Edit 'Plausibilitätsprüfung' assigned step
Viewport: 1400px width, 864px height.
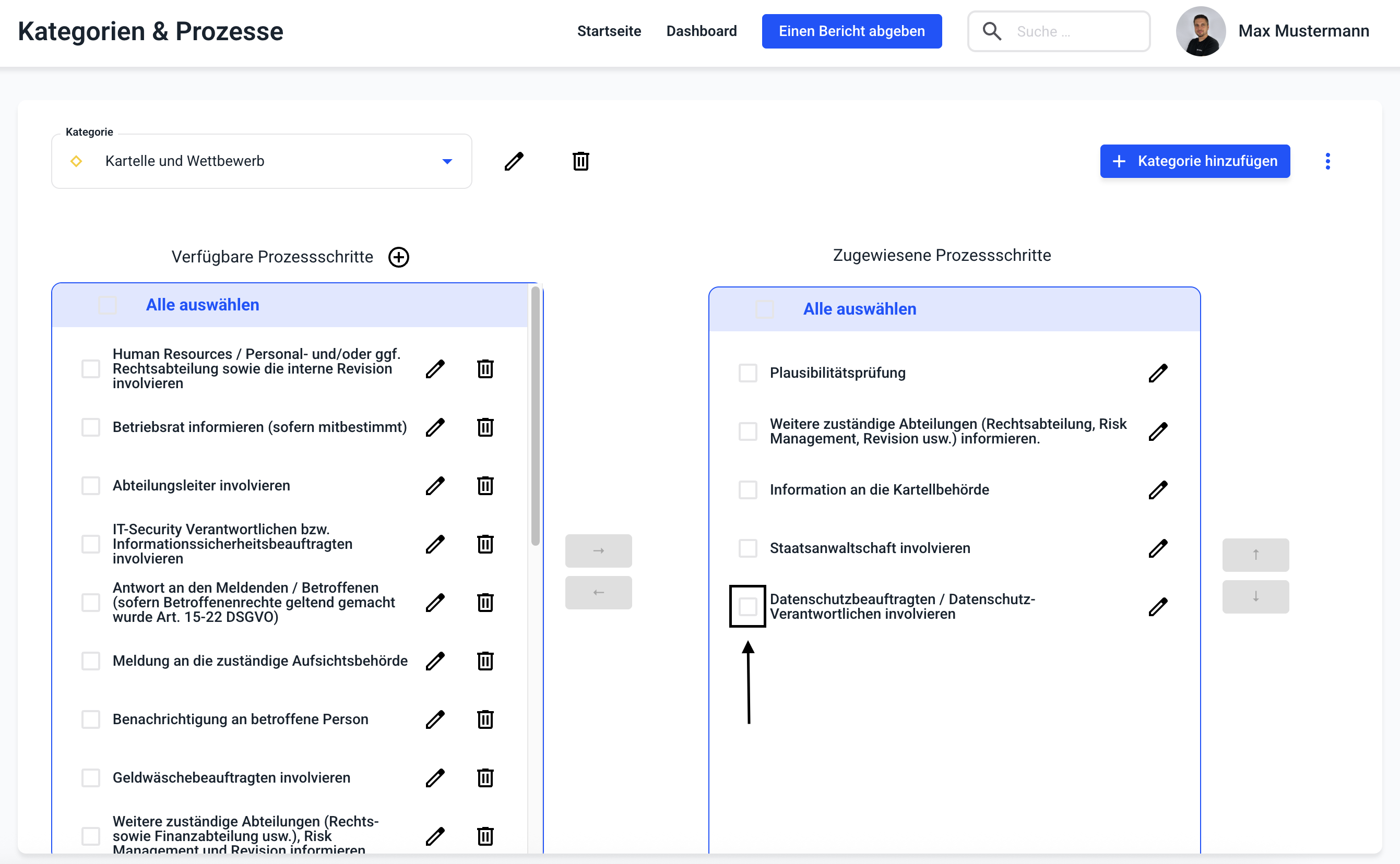pos(1158,373)
